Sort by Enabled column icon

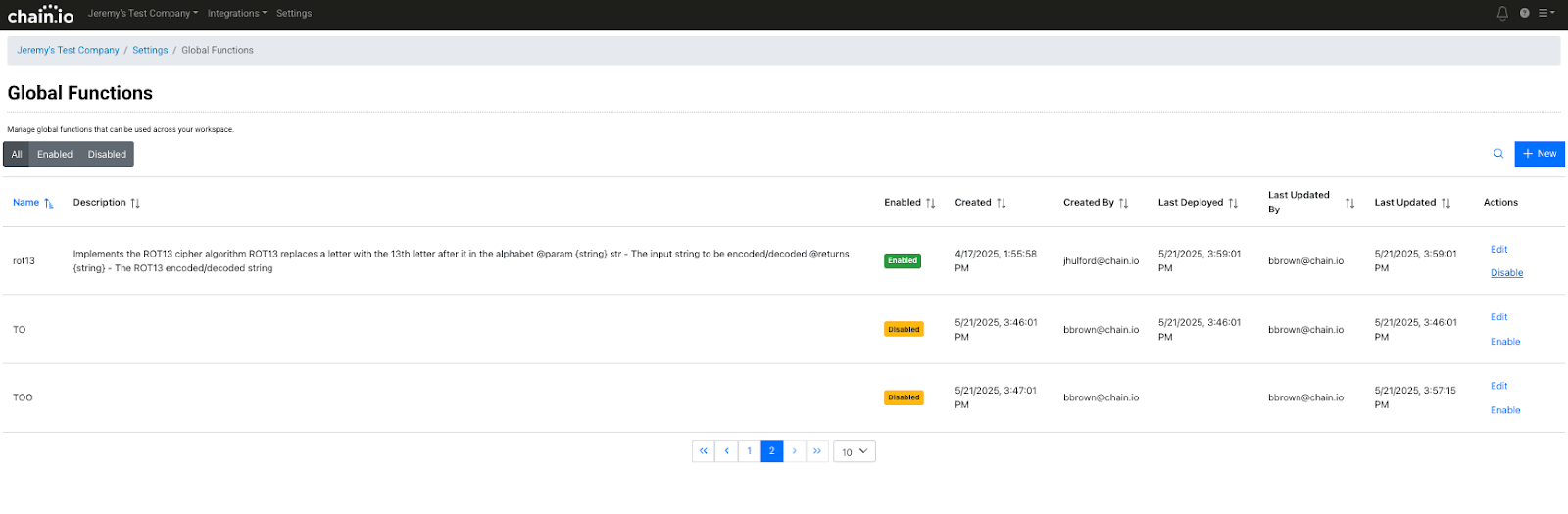point(931,203)
